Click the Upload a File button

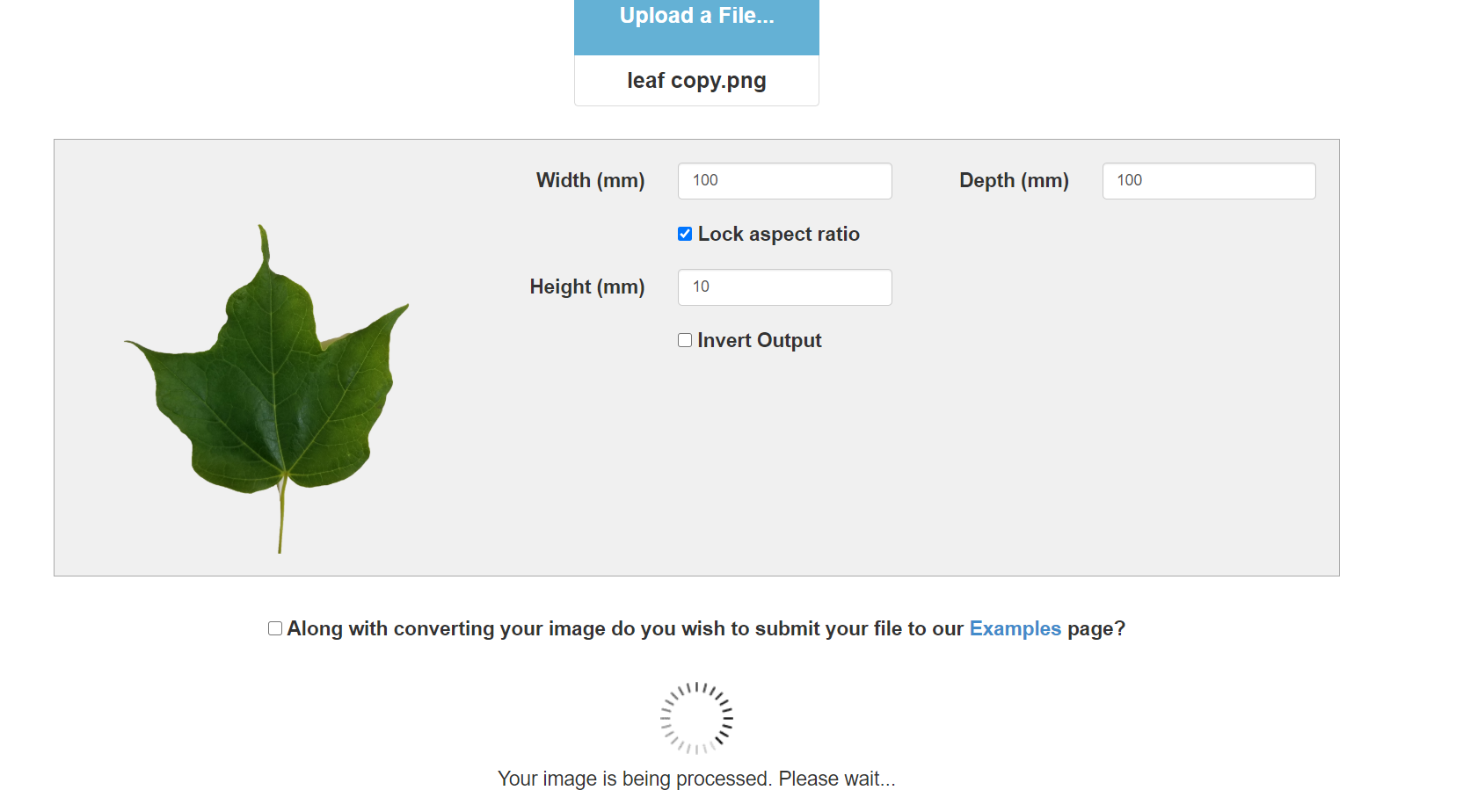click(695, 15)
